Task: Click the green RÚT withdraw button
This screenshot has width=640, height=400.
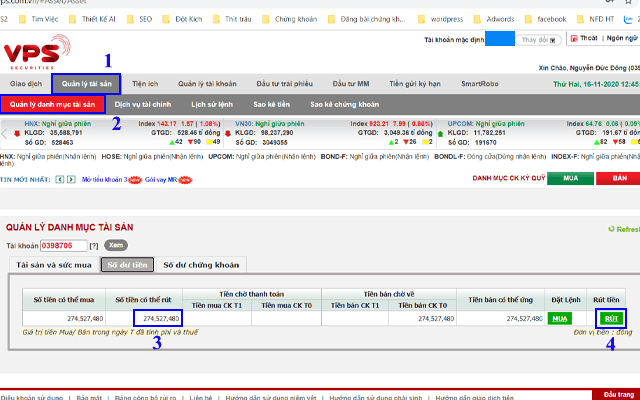Action: tap(611, 319)
